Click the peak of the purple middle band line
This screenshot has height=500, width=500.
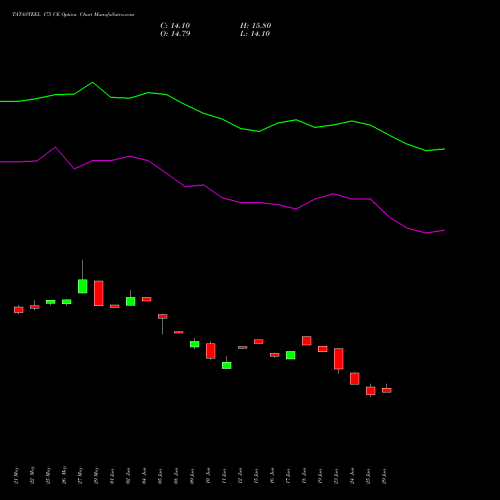55,147
